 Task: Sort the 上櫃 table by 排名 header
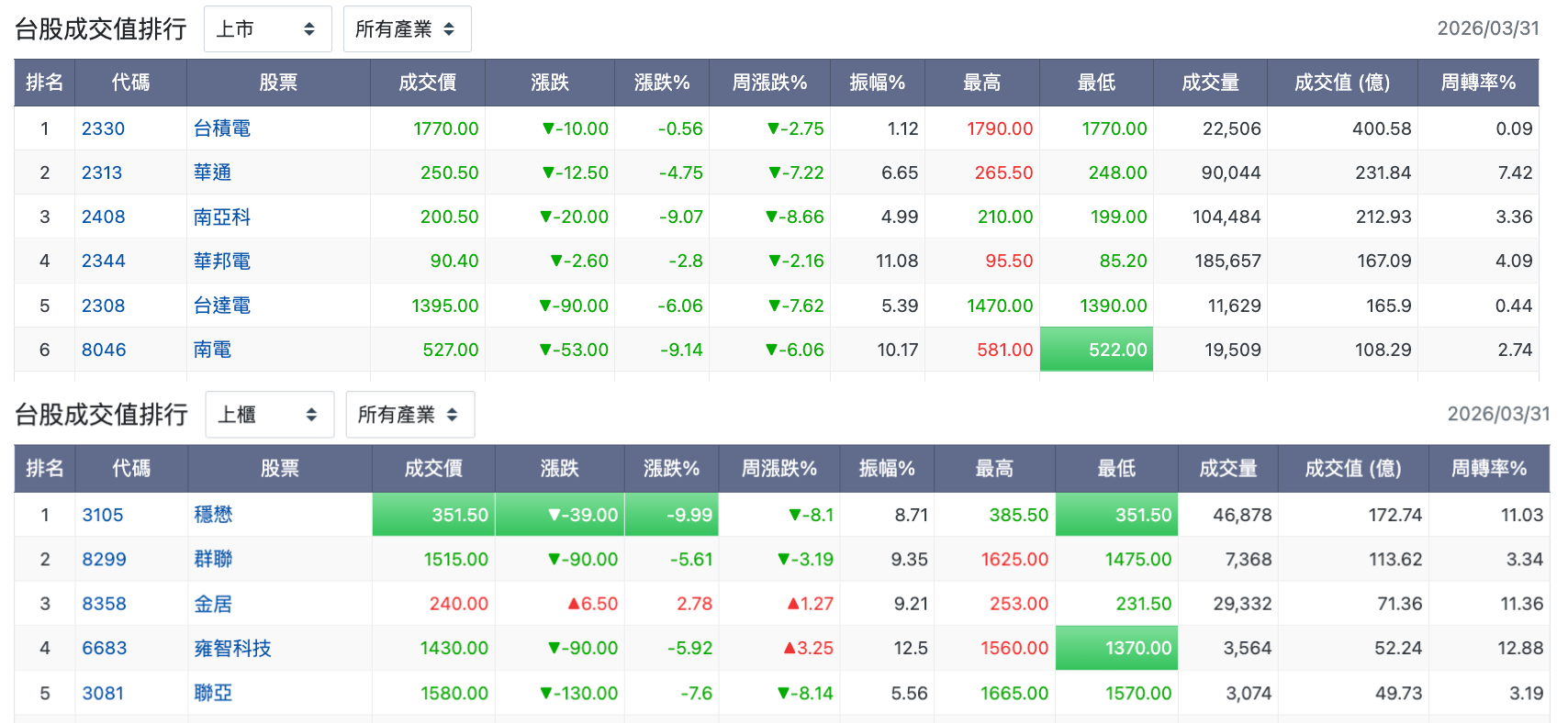click(44, 468)
